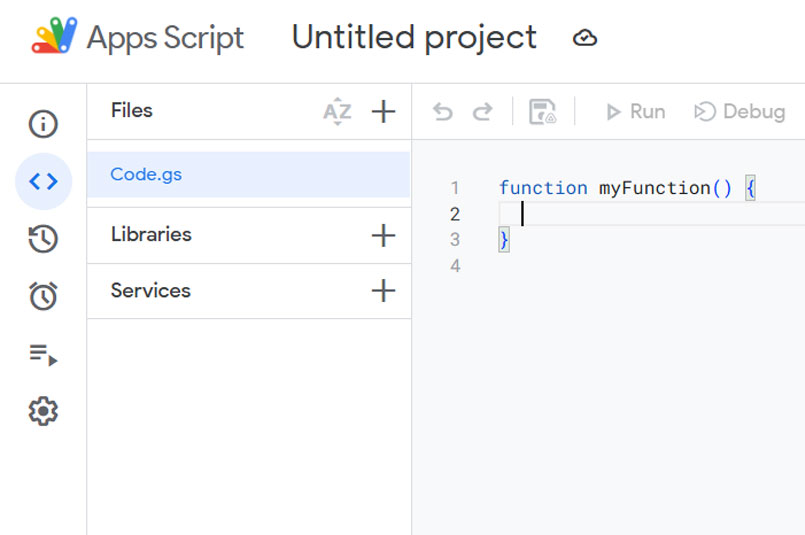Open the Triggers alarm clock icon

click(x=43, y=296)
